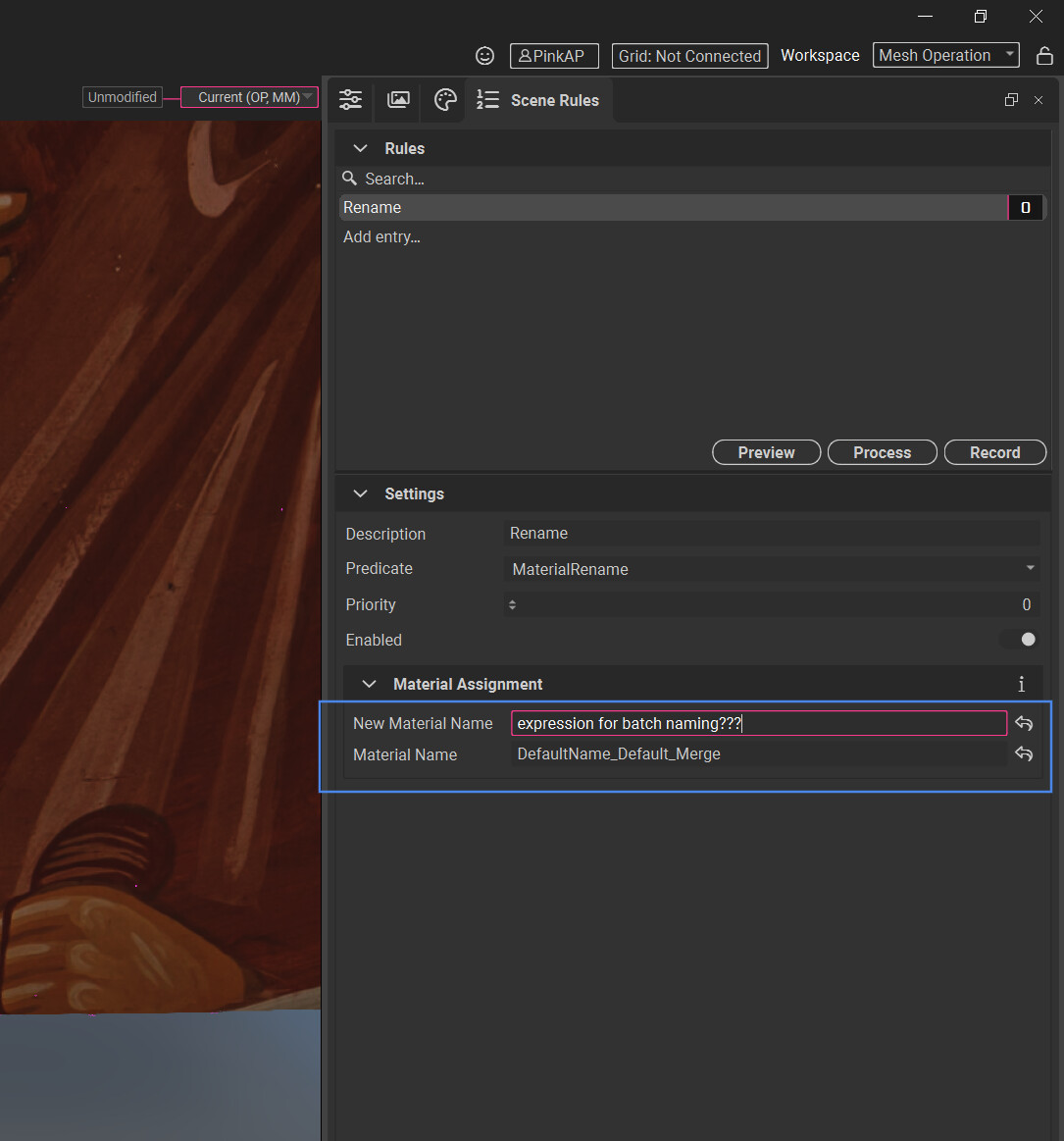Viewport: 1064px width, 1141px height.
Task: Collapse the Rules section
Action: pyautogui.click(x=360, y=148)
